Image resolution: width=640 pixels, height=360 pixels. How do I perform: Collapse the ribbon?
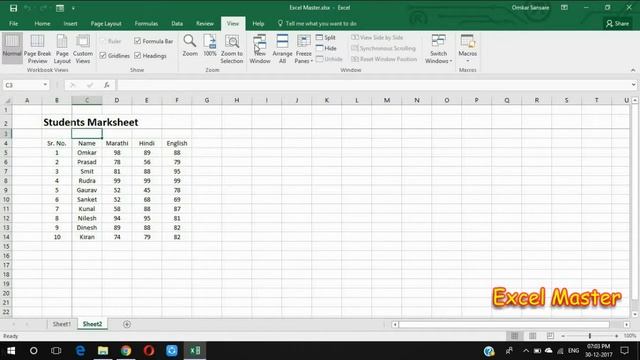633,70
